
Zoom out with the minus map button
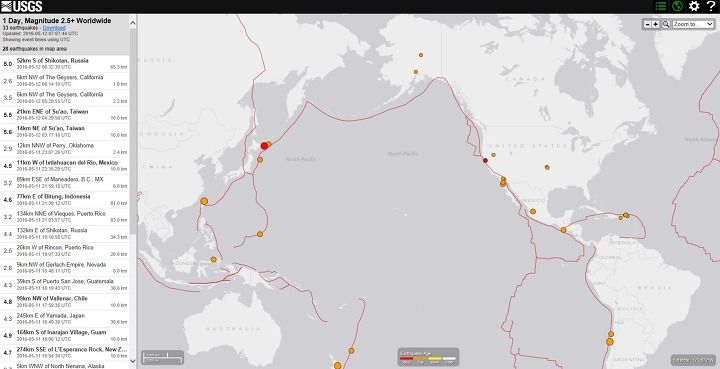[647, 24]
